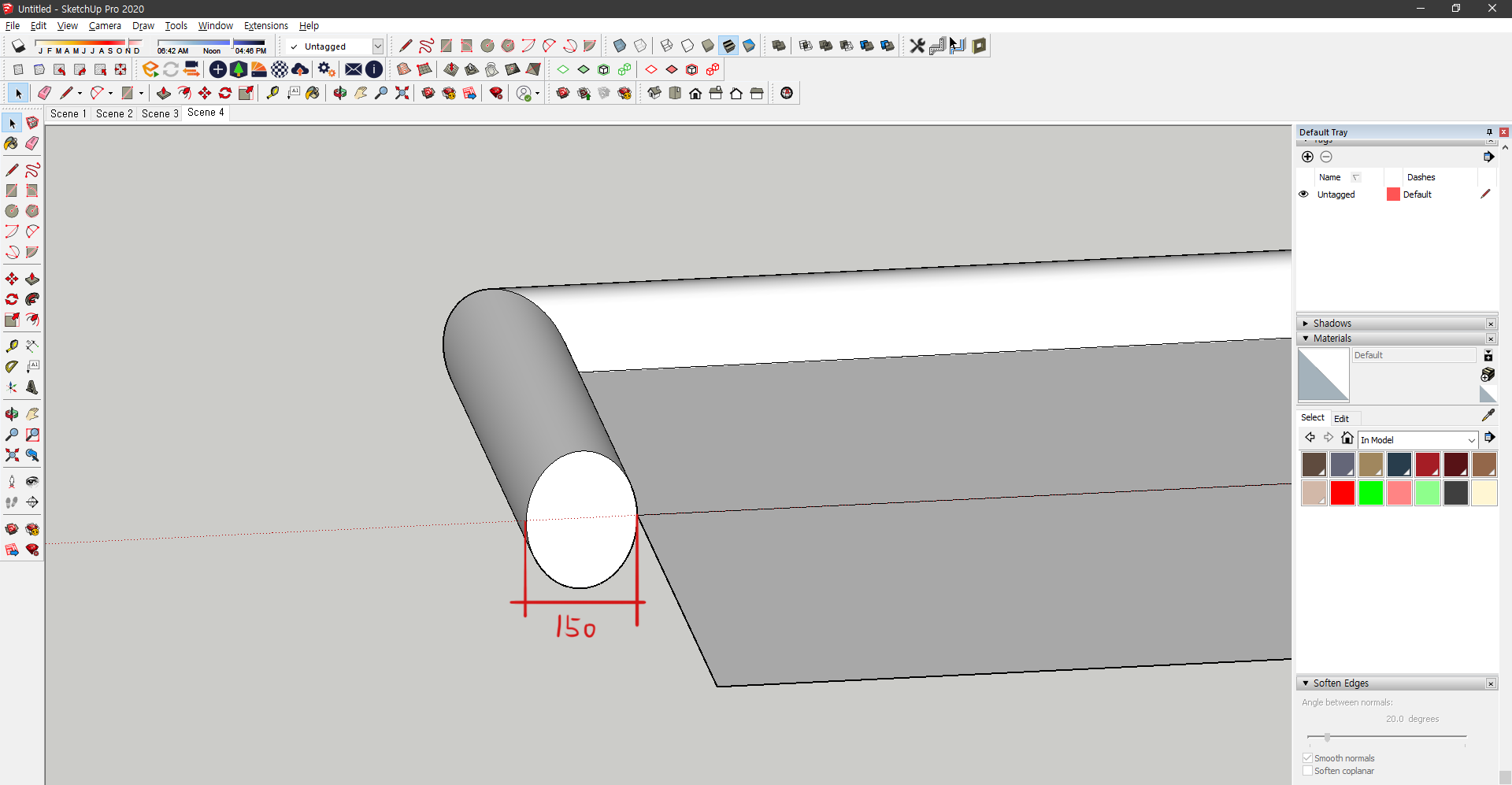Switch to Scene 3 tab

[x=160, y=113]
